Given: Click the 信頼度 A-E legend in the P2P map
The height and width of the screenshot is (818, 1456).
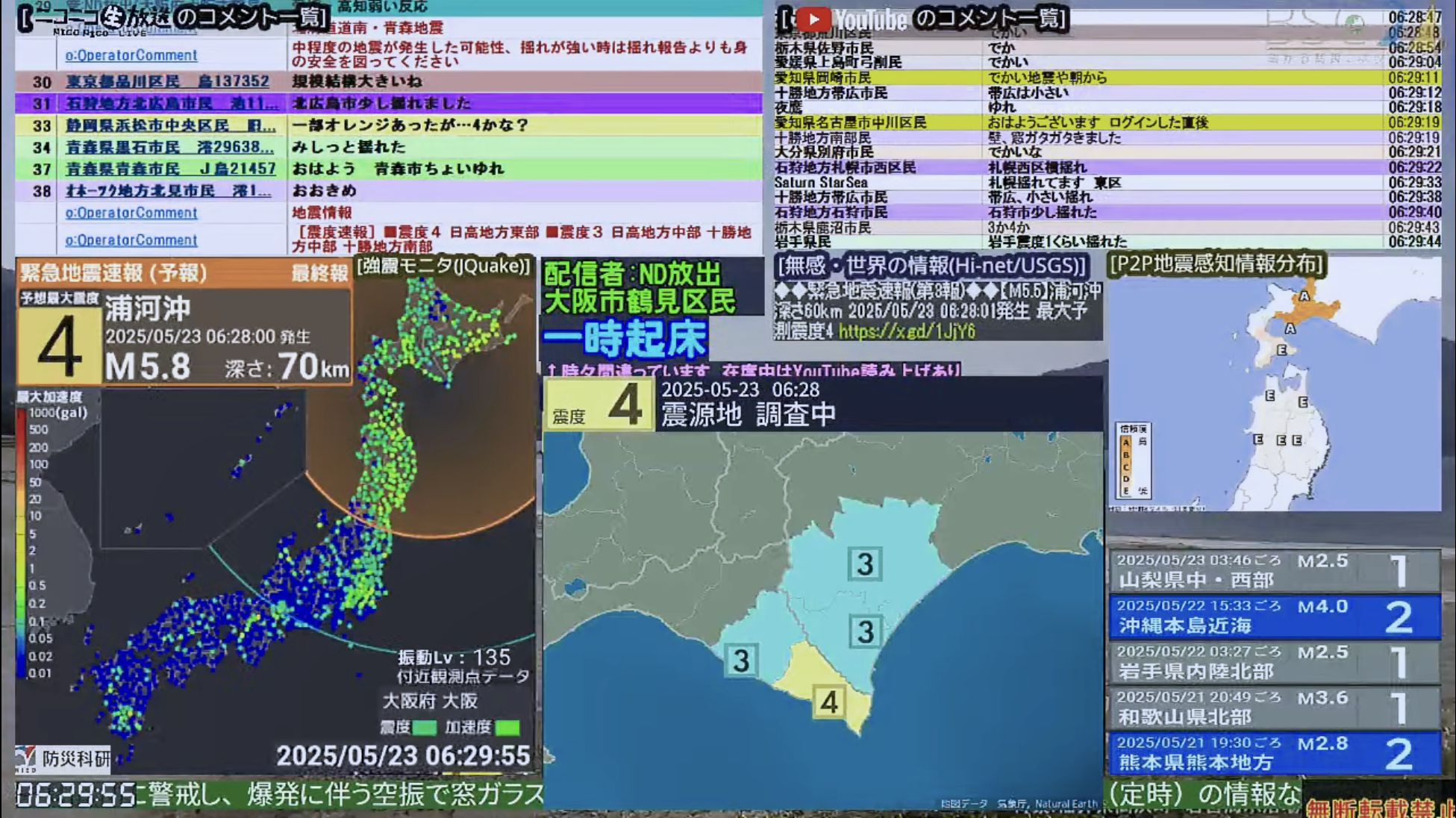Looking at the screenshot, I should [x=1134, y=460].
